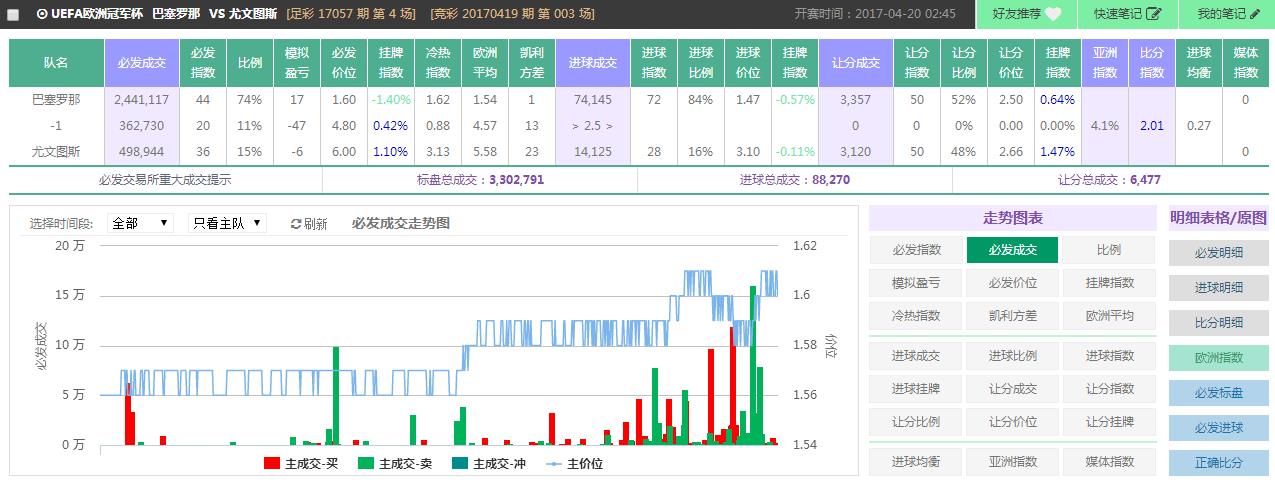Click the heart icon in 好友推荐
The image size is (1275, 483).
(x=1053, y=14)
